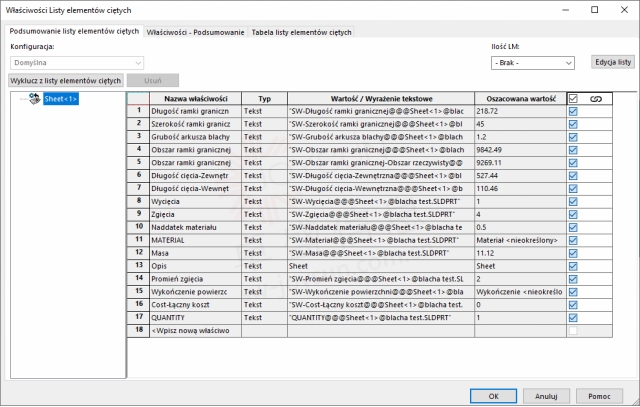Check the empty checkbox in row 18

click(x=573, y=331)
